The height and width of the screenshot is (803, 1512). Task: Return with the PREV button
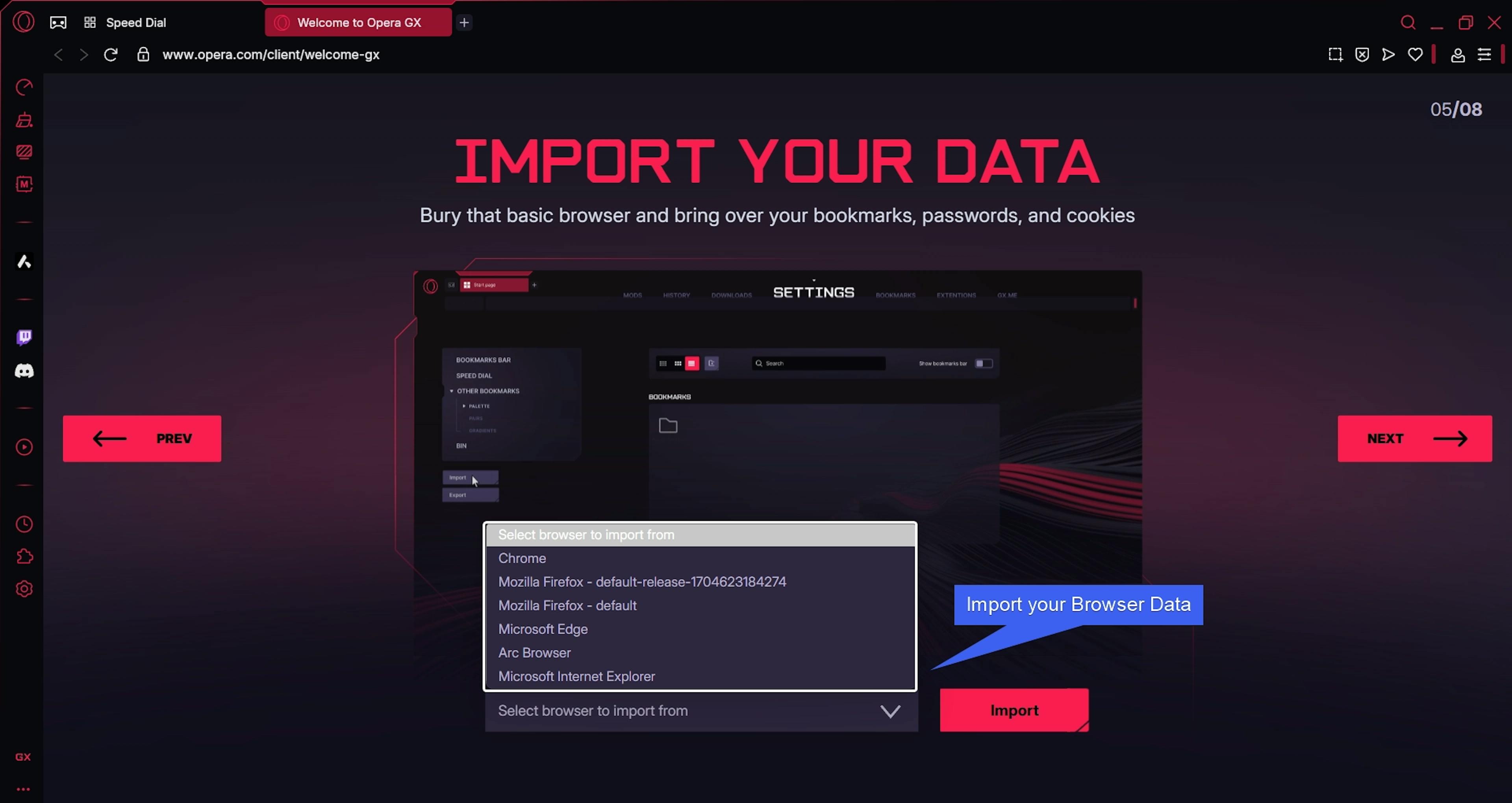[142, 439]
